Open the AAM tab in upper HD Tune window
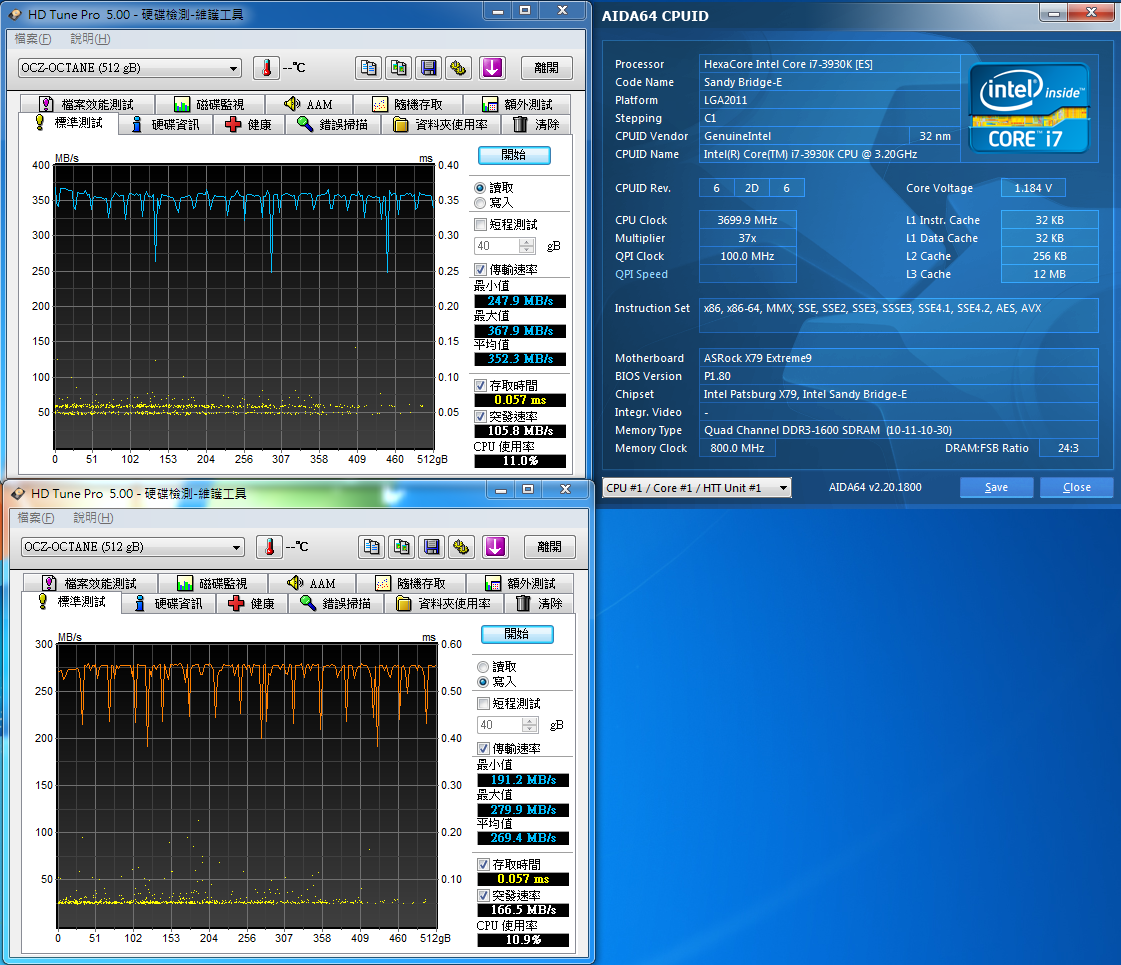The width and height of the screenshot is (1121, 965). [x=308, y=104]
